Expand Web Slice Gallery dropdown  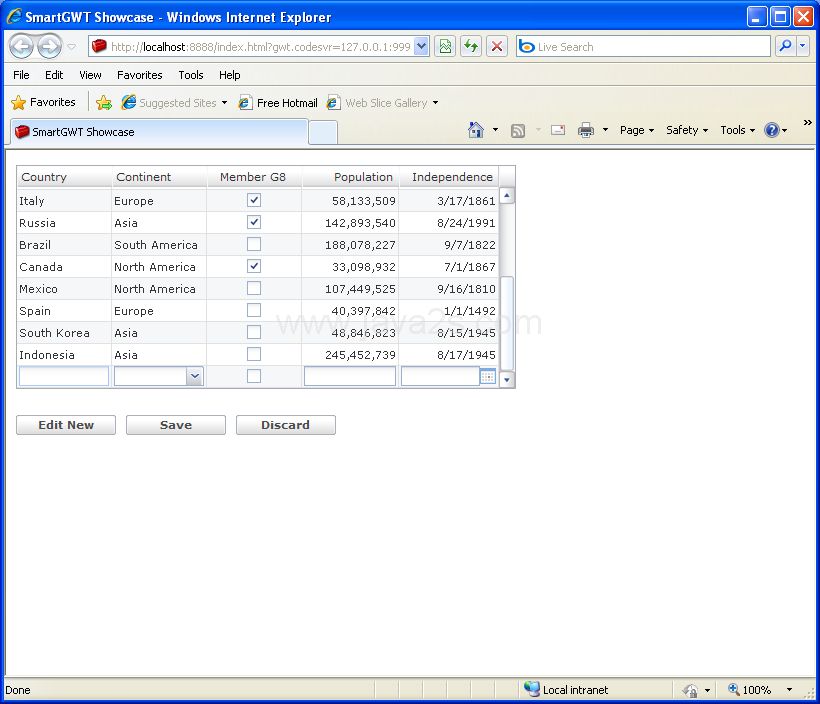pos(435,103)
